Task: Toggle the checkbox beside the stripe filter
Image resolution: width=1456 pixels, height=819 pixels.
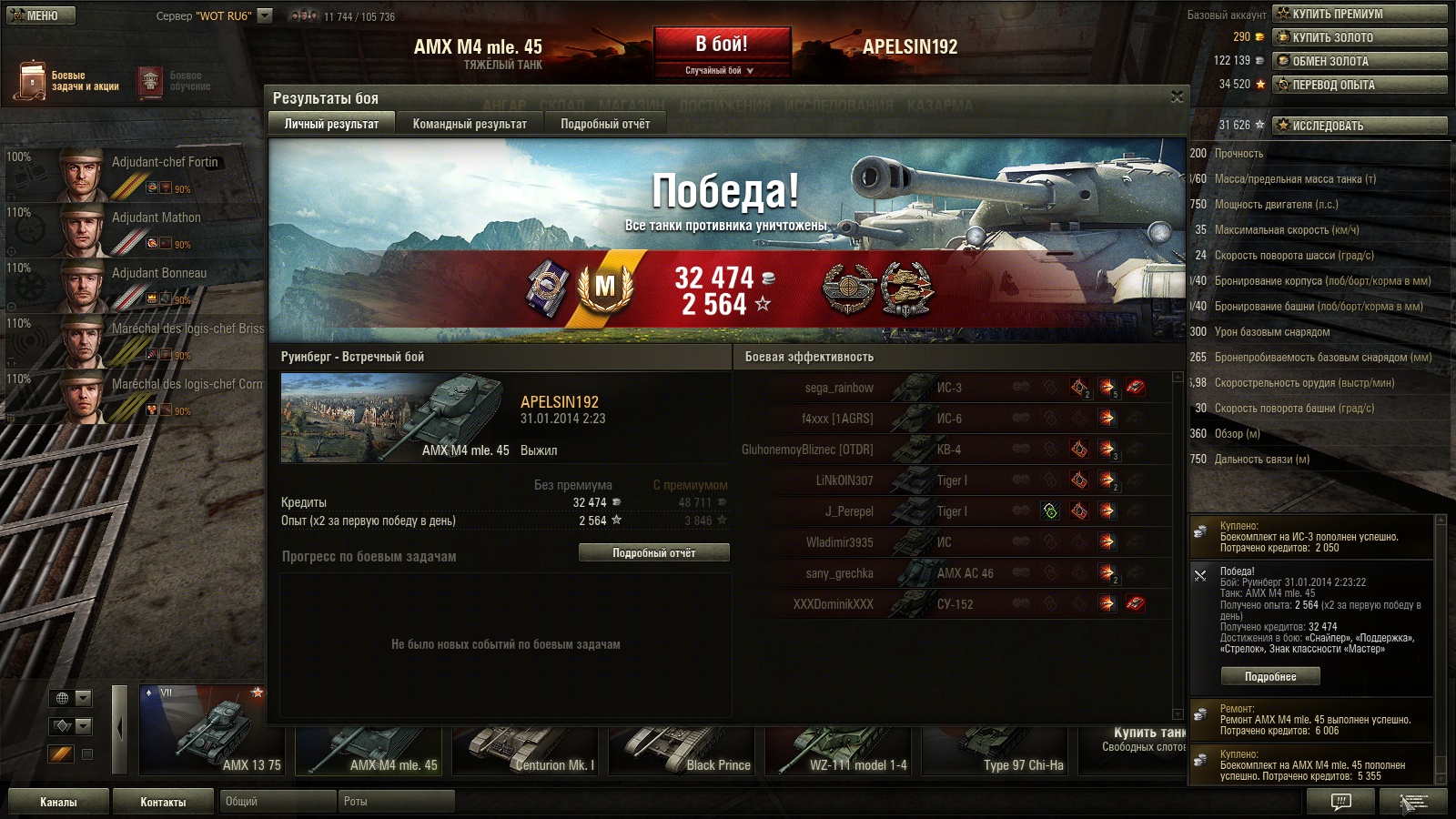Action: tap(87, 754)
